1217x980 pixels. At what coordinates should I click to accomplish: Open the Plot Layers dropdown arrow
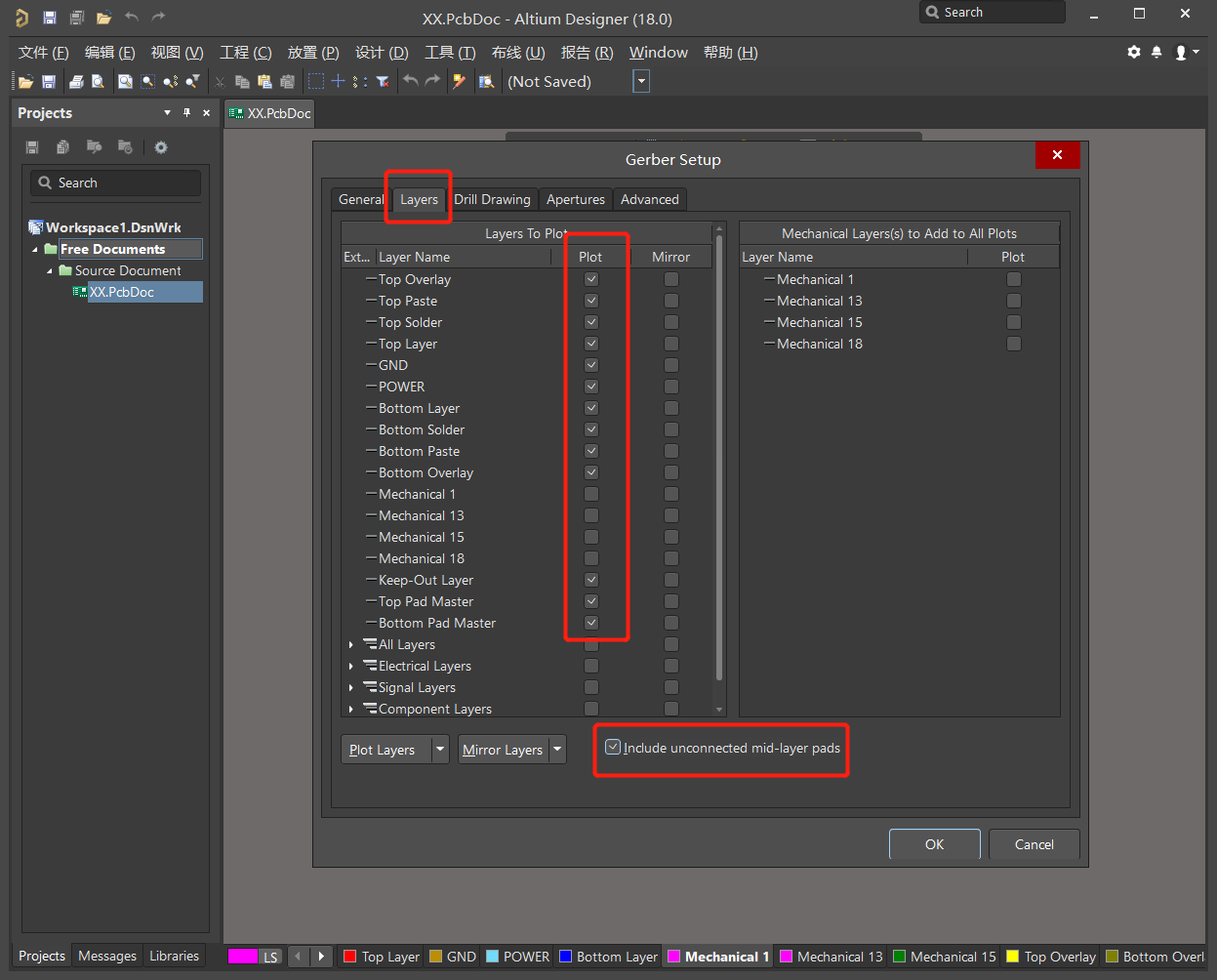[x=440, y=750]
